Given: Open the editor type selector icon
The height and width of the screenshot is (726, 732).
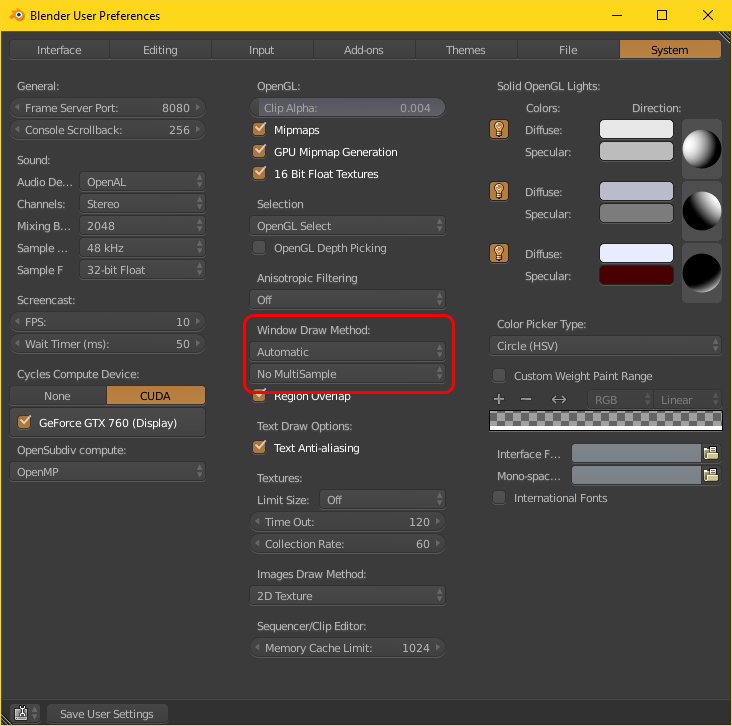Looking at the screenshot, I should coord(25,713).
